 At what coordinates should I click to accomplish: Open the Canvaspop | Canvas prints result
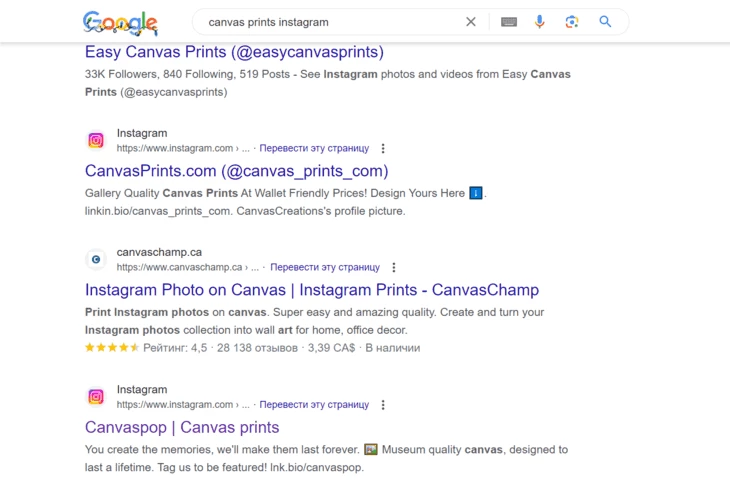182,427
